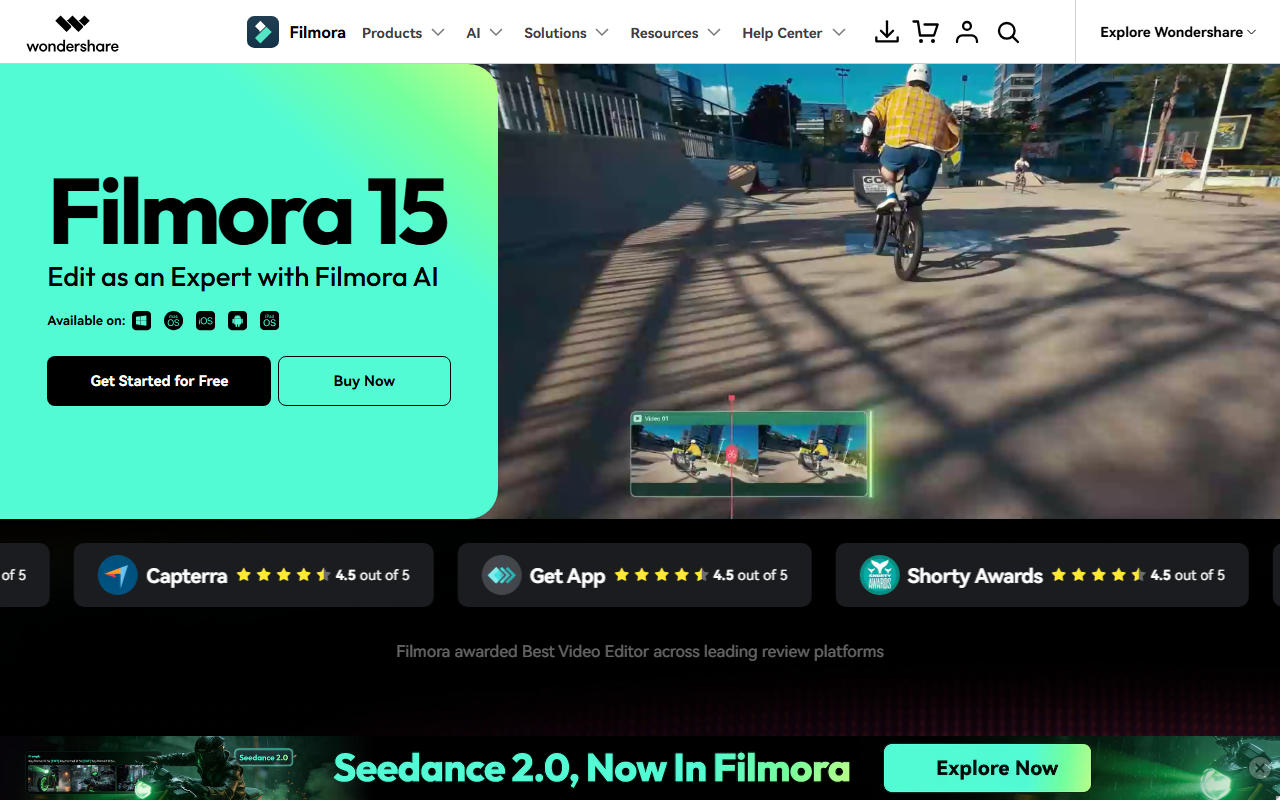The width and height of the screenshot is (1280, 800).
Task: Open the user account icon
Action: (966, 32)
